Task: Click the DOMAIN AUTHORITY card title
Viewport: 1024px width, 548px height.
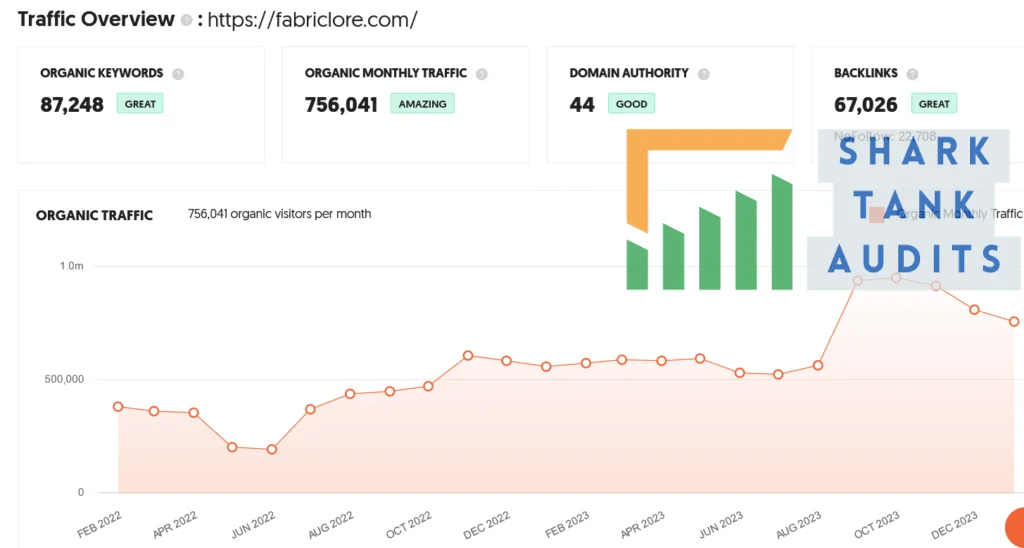Action: [629, 73]
